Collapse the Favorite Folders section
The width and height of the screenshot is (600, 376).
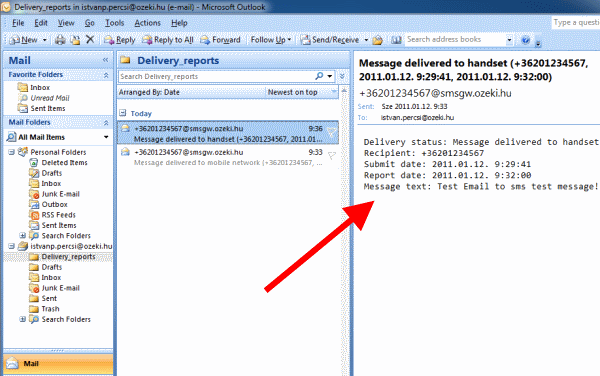(106, 75)
